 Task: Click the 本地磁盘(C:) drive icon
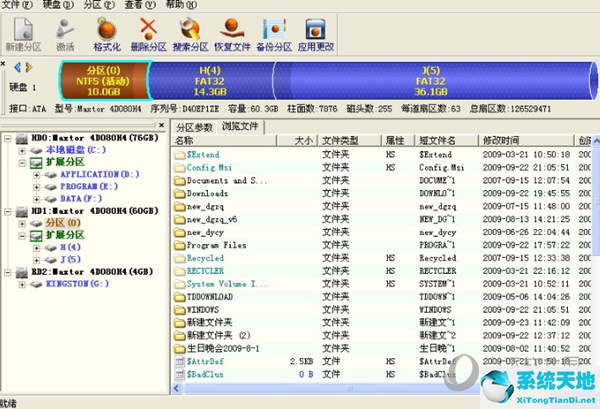tap(36, 150)
